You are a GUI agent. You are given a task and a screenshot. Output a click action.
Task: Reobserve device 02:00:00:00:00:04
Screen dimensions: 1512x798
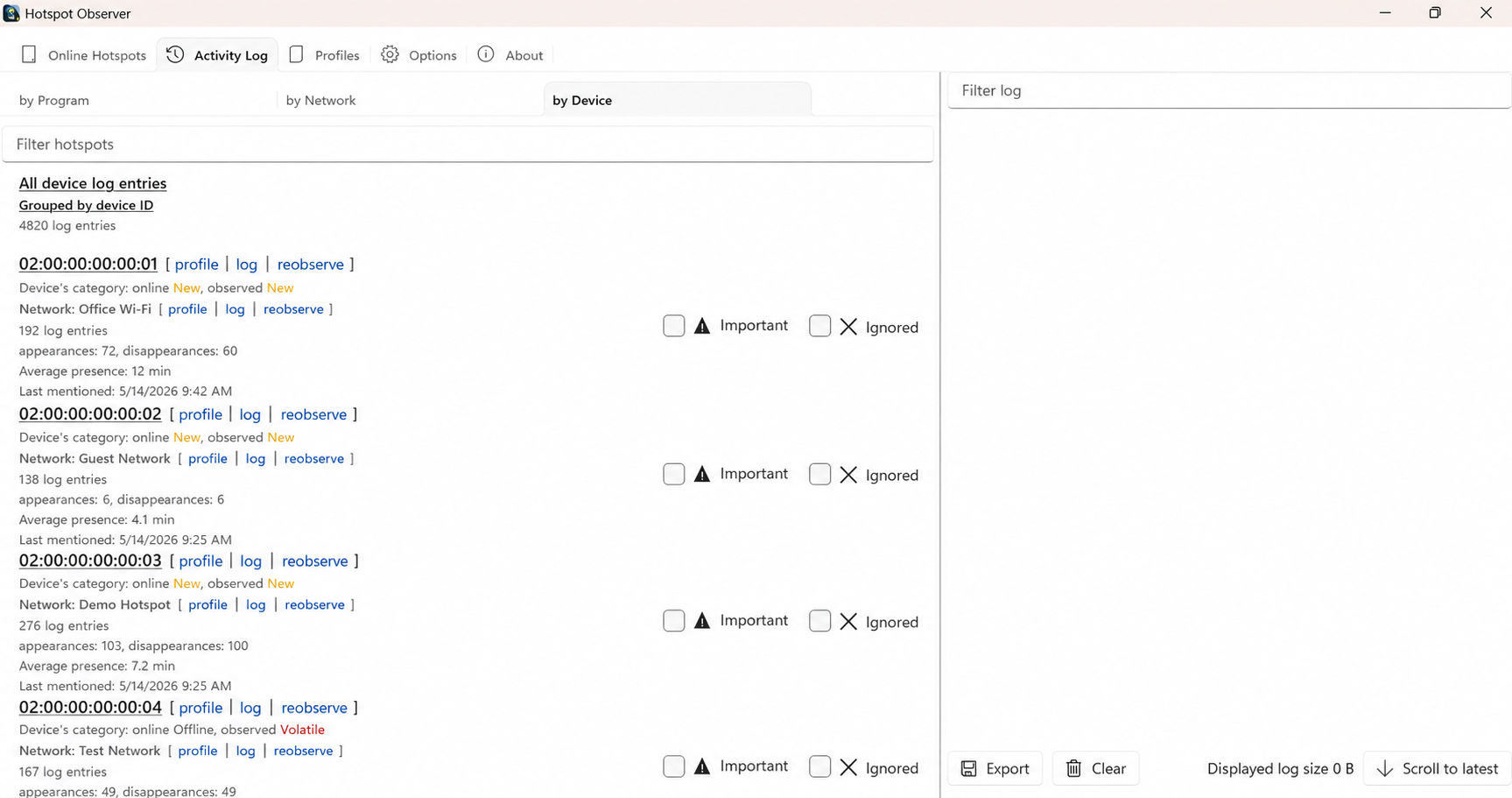click(314, 708)
